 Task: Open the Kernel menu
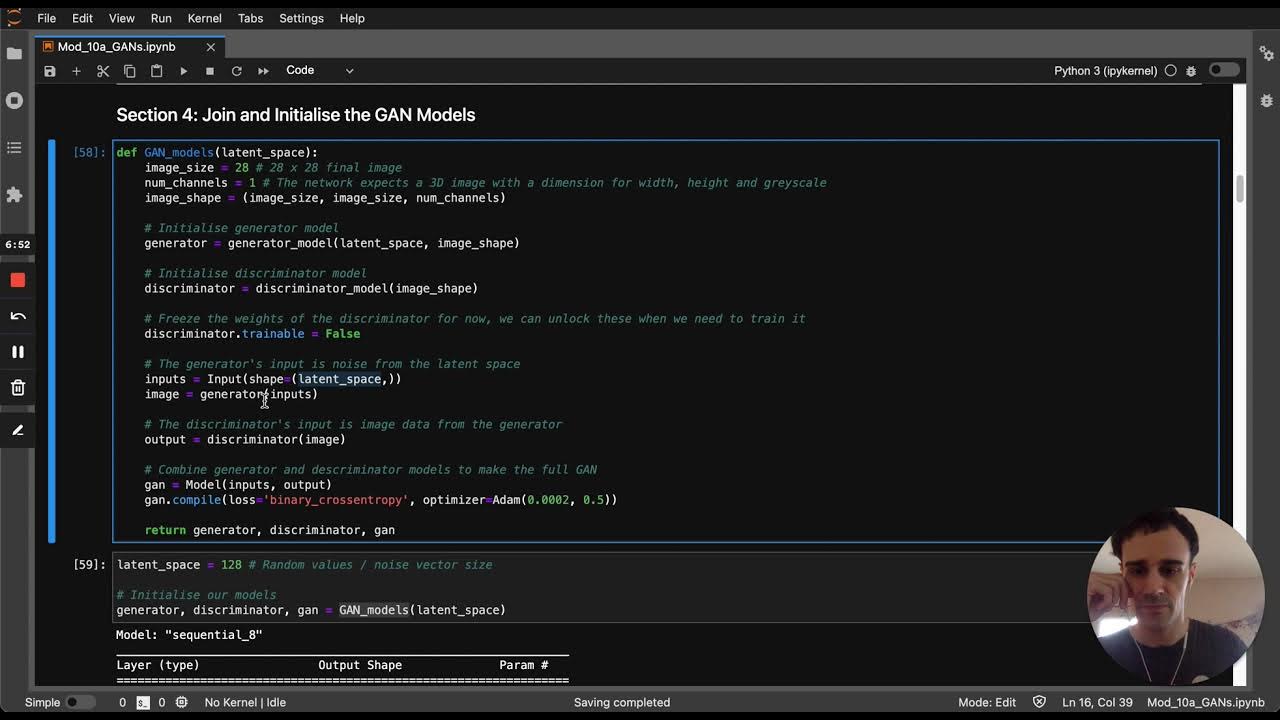(204, 18)
